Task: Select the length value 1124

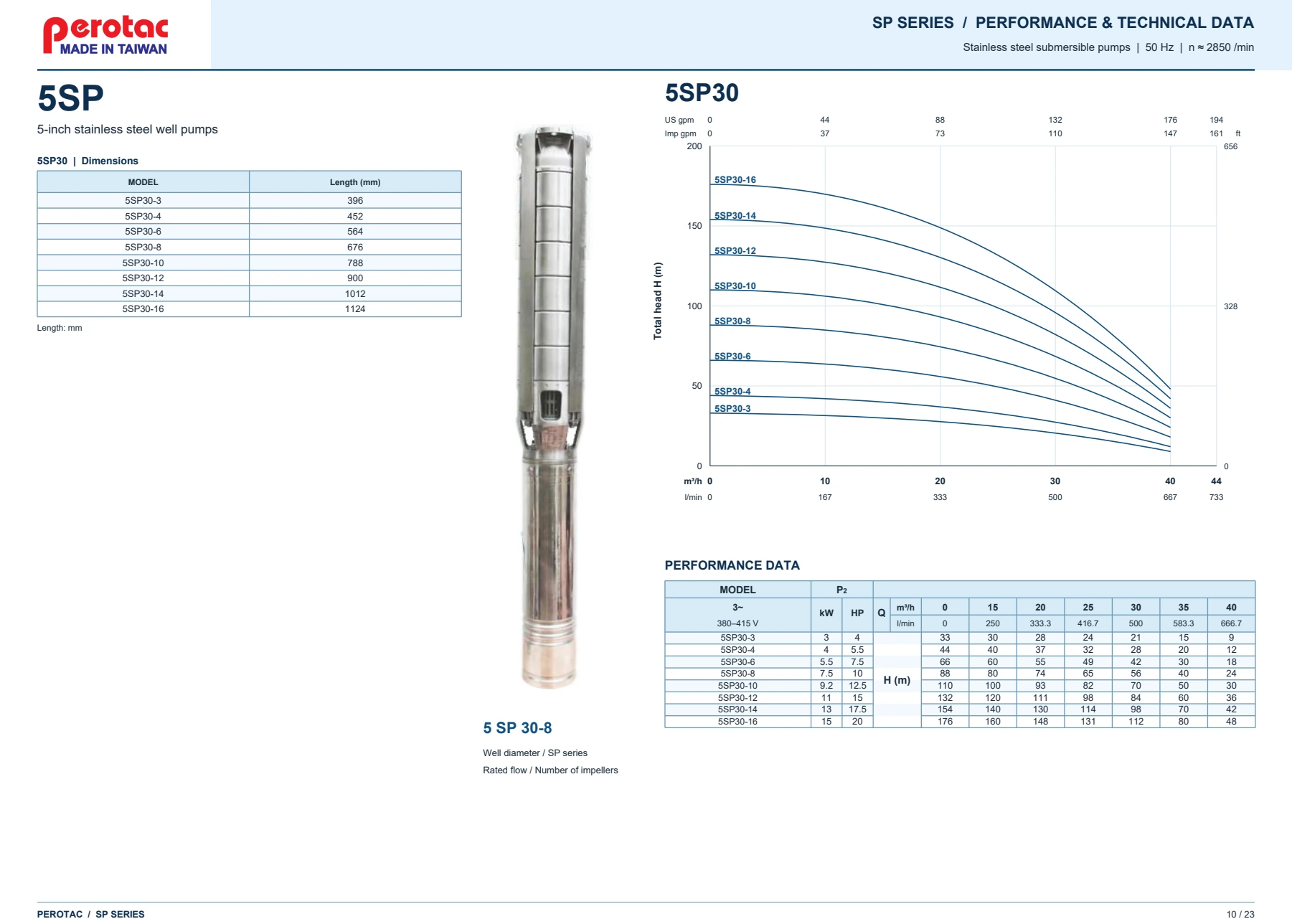Action: tap(355, 309)
